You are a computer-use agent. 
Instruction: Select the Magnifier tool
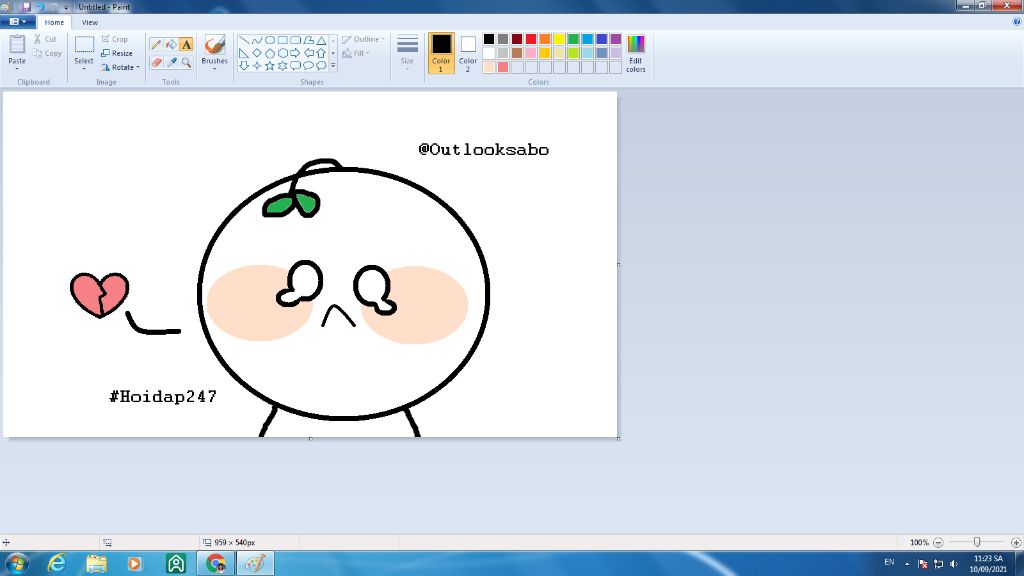186,62
